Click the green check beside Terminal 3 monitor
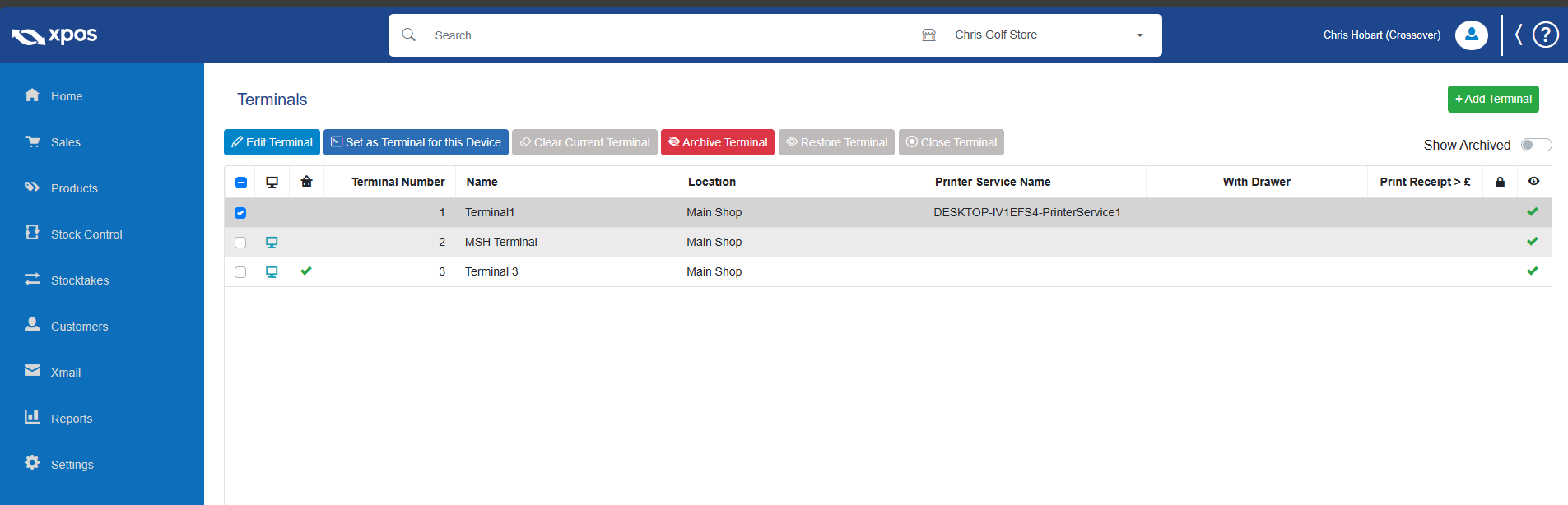The height and width of the screenshot is (505, 1568). pos(306,271)
